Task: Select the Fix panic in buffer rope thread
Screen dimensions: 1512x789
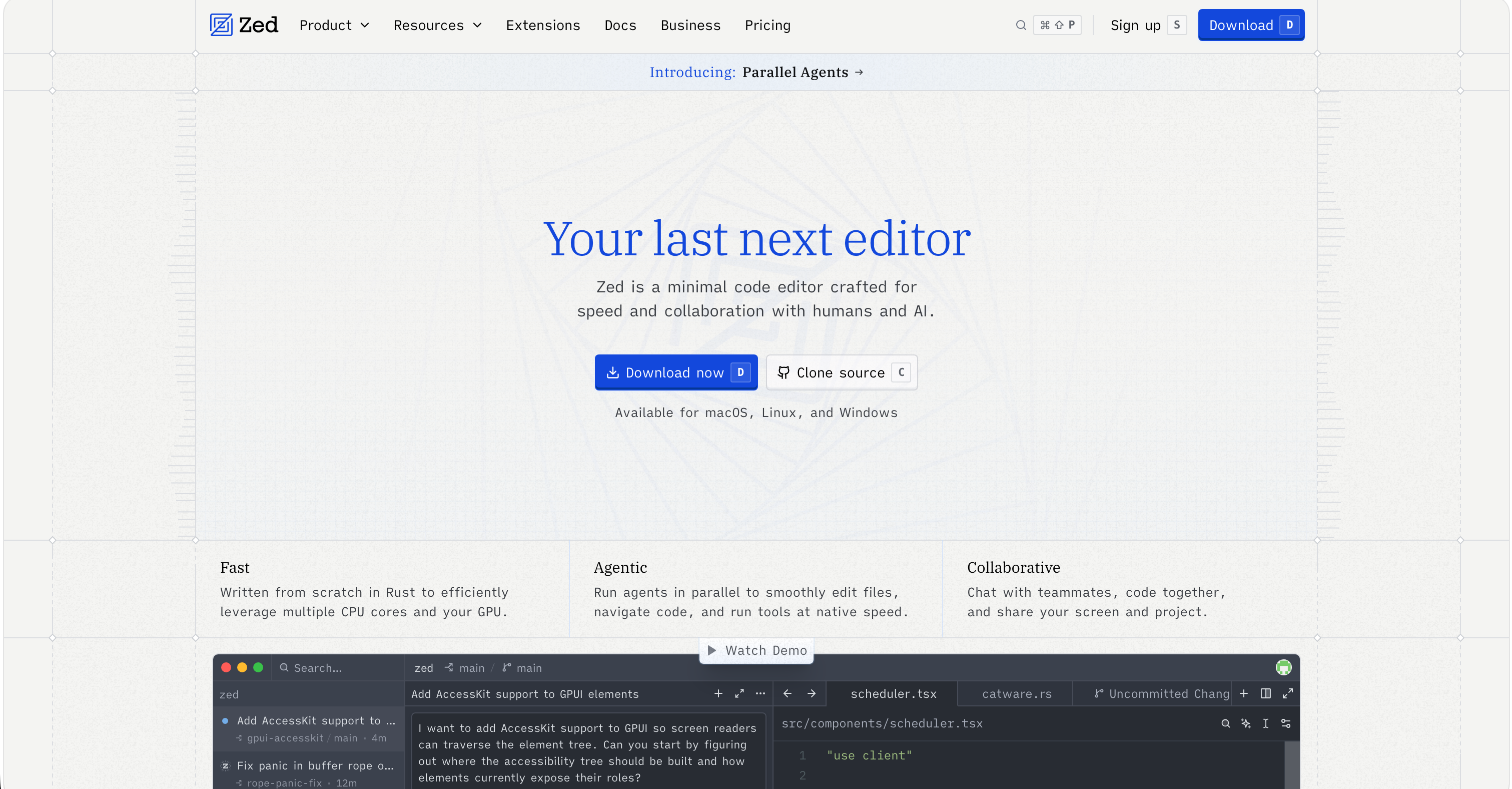Action: pos(309,771)
